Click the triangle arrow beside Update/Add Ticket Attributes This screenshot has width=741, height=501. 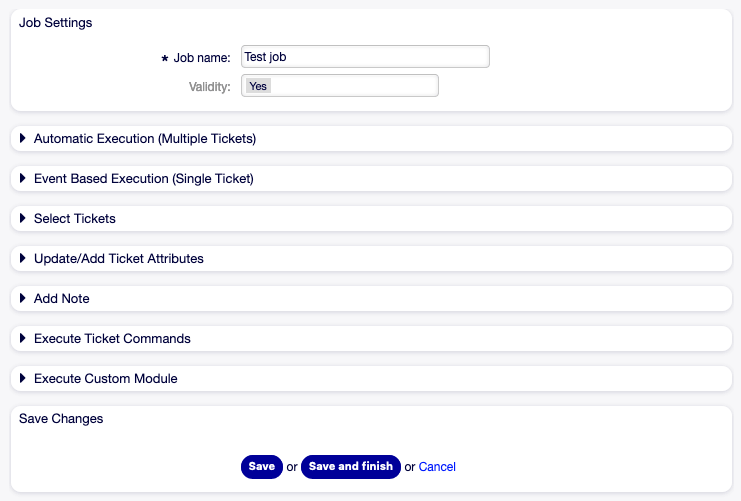[23, 259]
